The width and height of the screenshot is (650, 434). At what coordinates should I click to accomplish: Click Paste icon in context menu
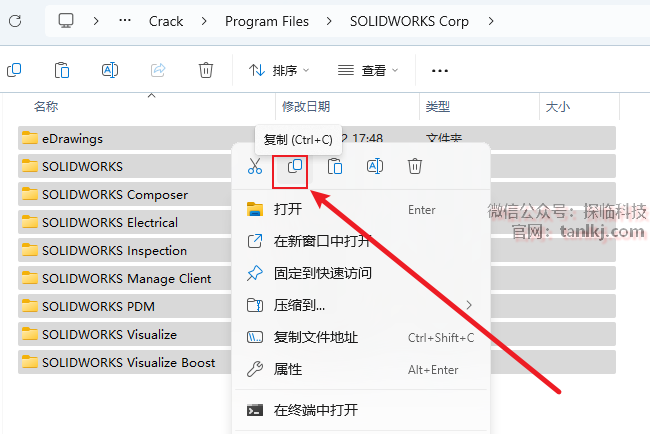(335, 166)
